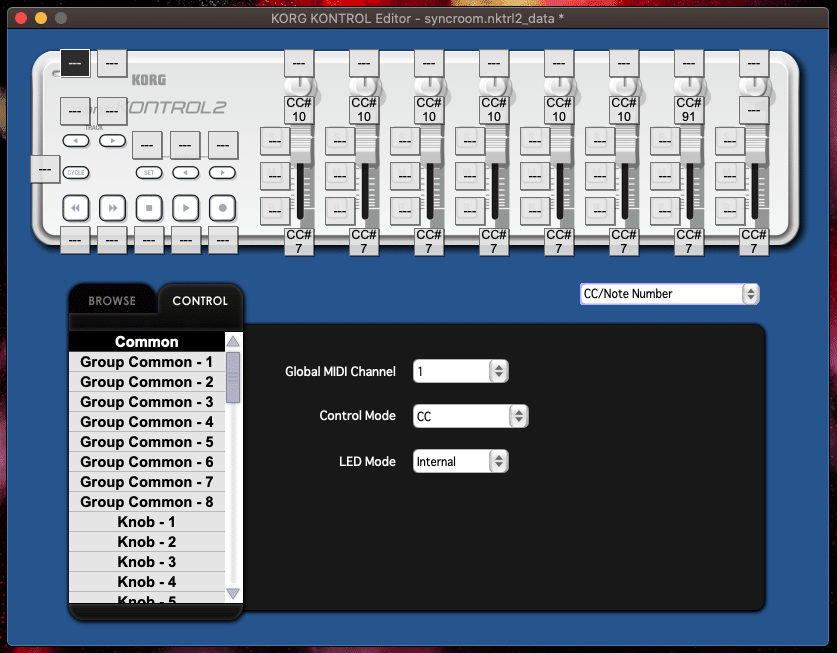Image resolution: width=837 pixels, height=653 pixels.
Task: Select Group Common - 5 in the list
Action: pos(147,442)
